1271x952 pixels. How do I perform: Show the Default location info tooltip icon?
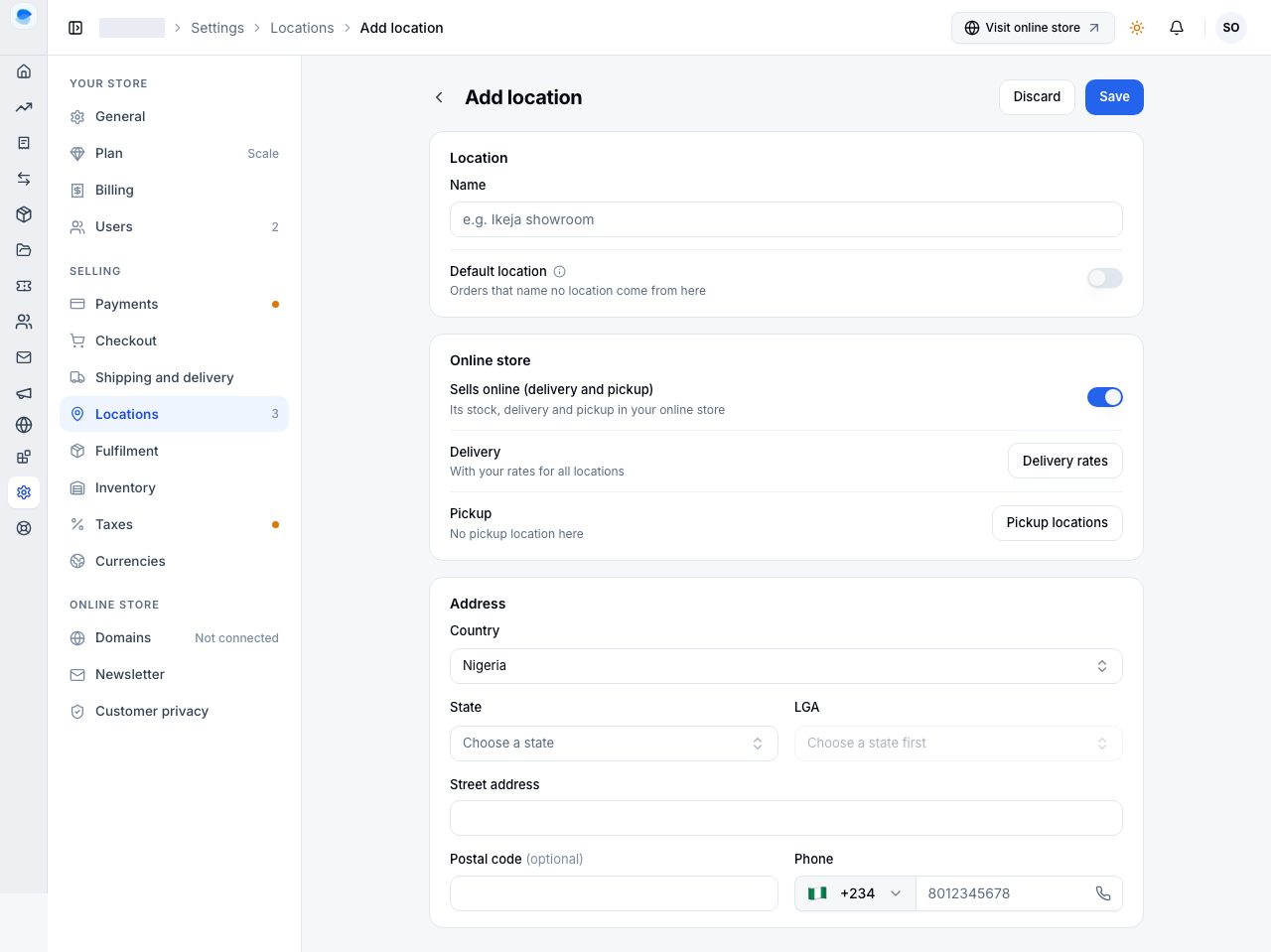click(559, 271)
